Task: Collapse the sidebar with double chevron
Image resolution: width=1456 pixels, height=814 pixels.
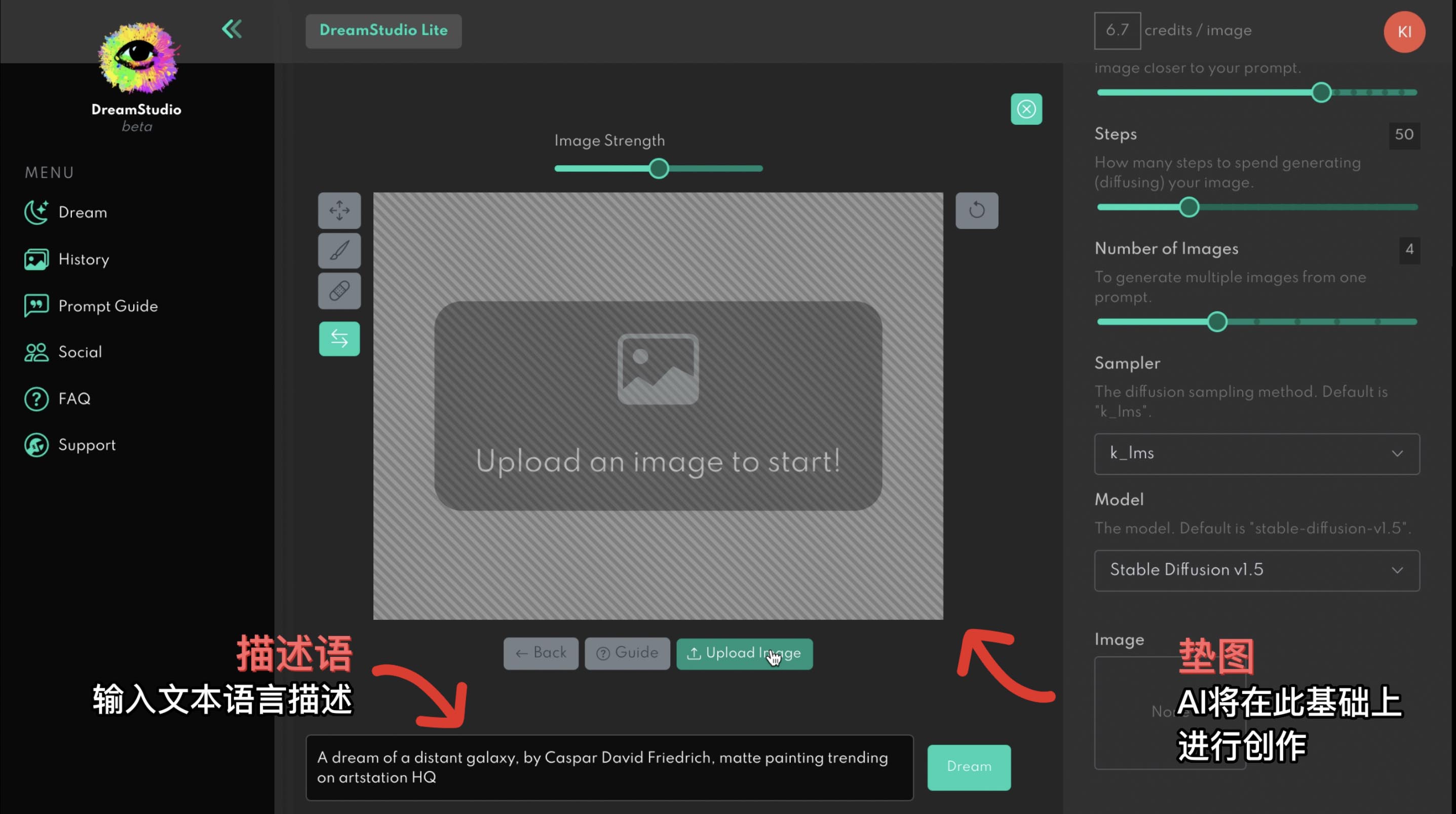Action: point(232,29)
